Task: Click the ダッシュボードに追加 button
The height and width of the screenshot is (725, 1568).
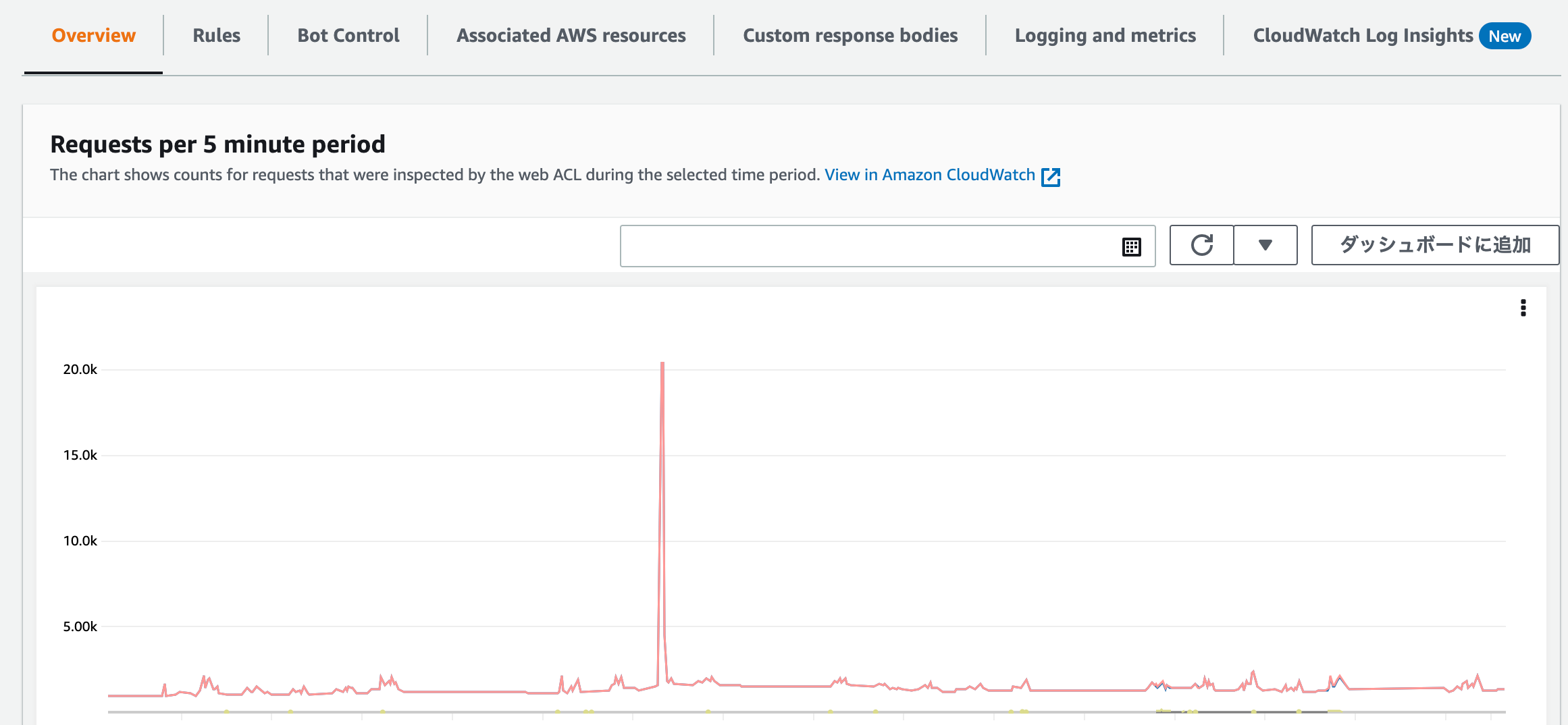Action: [1435, 245]
